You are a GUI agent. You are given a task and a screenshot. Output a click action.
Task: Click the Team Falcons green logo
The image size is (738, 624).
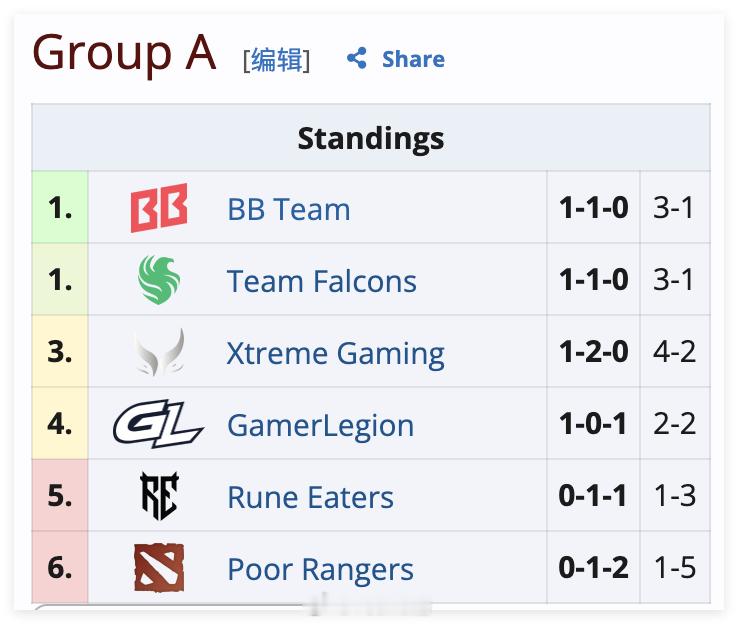pyautogui.click(x=159, y=280)
